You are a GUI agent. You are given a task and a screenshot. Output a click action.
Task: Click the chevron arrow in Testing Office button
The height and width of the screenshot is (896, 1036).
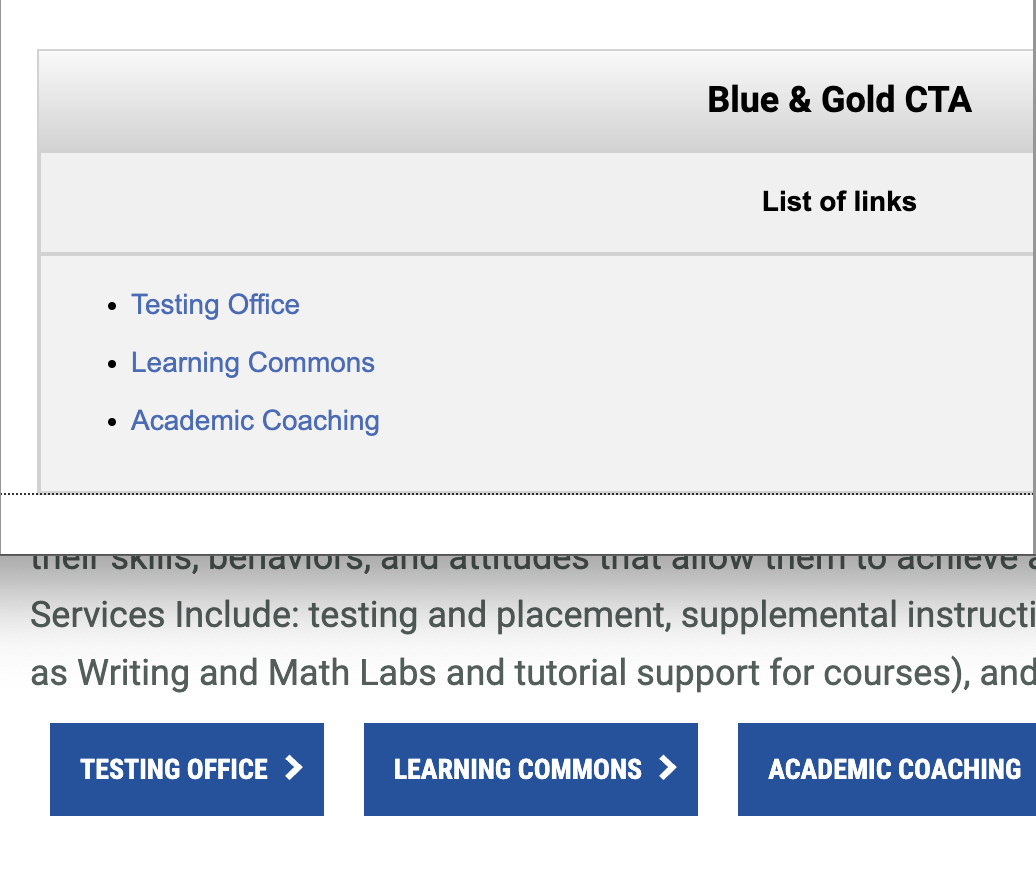point(293,768)
